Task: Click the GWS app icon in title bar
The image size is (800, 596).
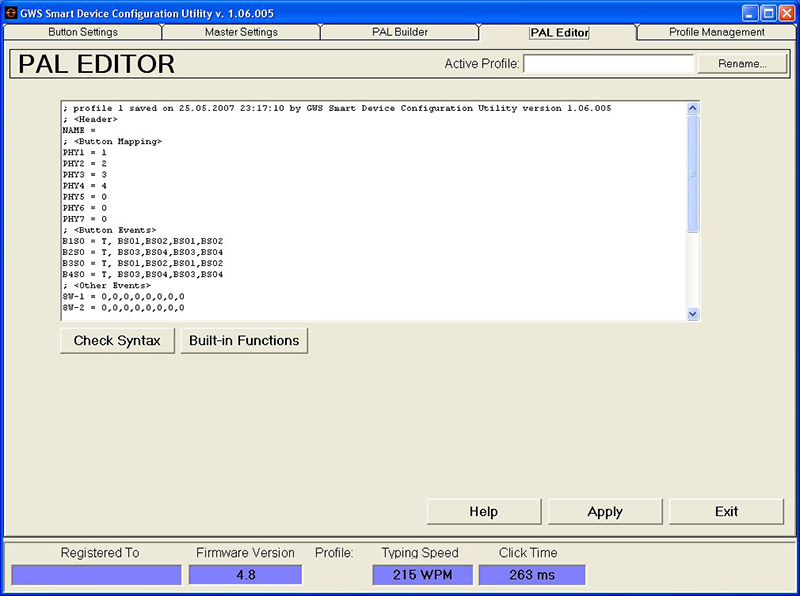Action: pos(11,13)
